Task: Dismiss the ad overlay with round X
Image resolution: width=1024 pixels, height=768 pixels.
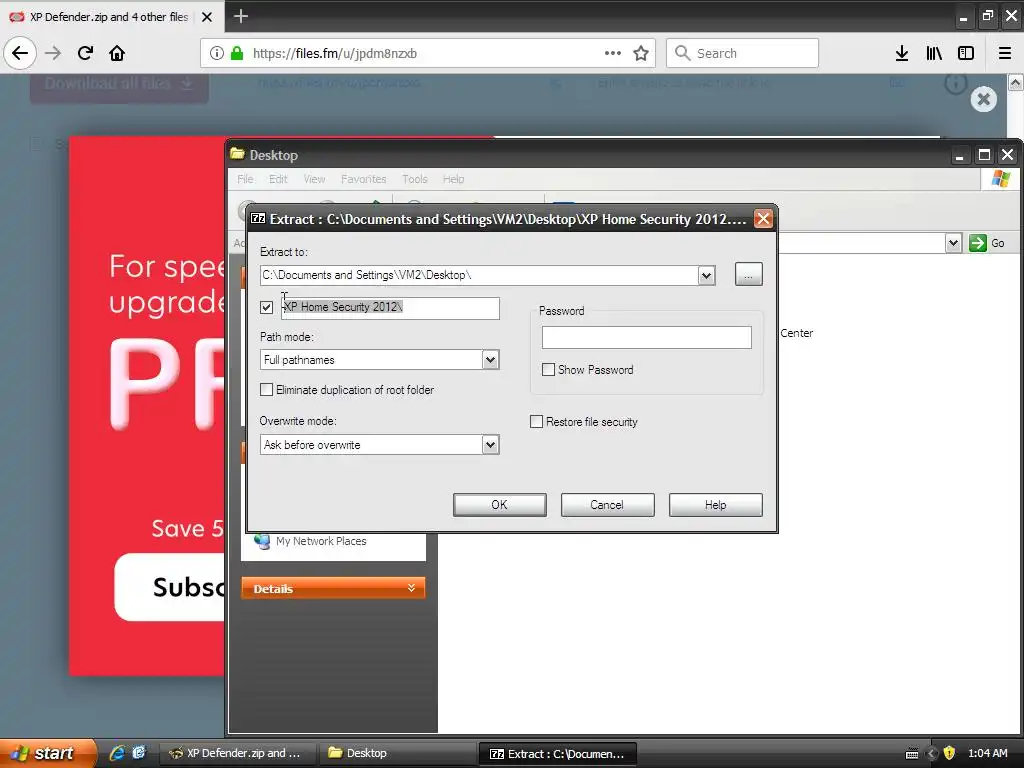Action: [984, 99]
